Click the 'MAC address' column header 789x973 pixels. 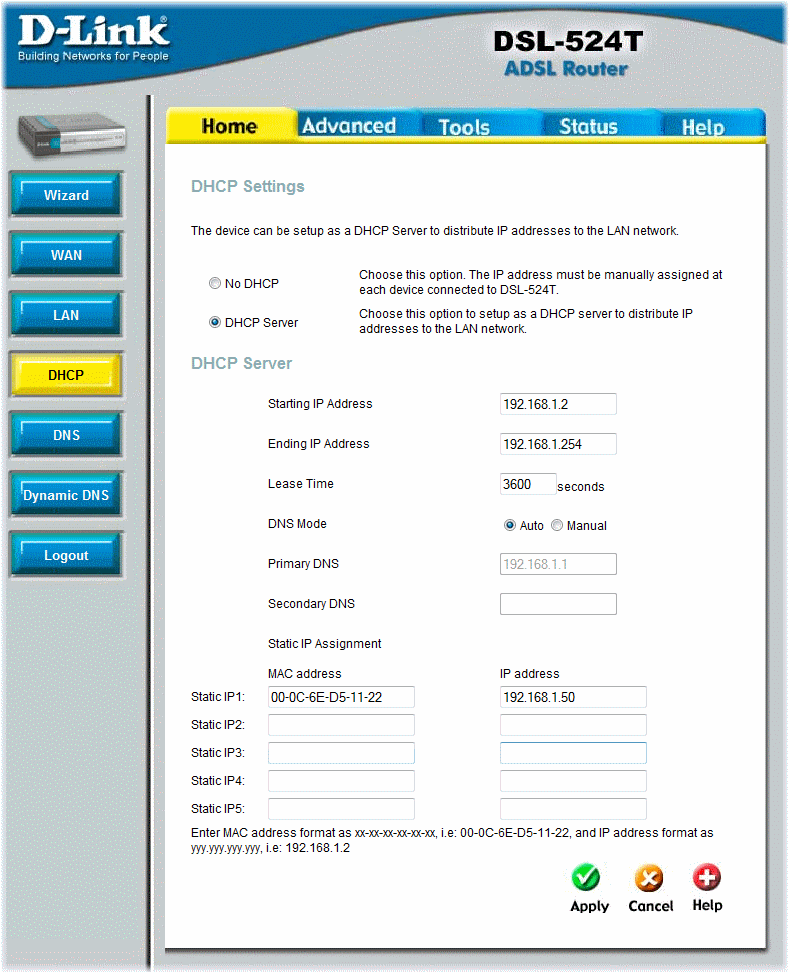coord(305,673)
